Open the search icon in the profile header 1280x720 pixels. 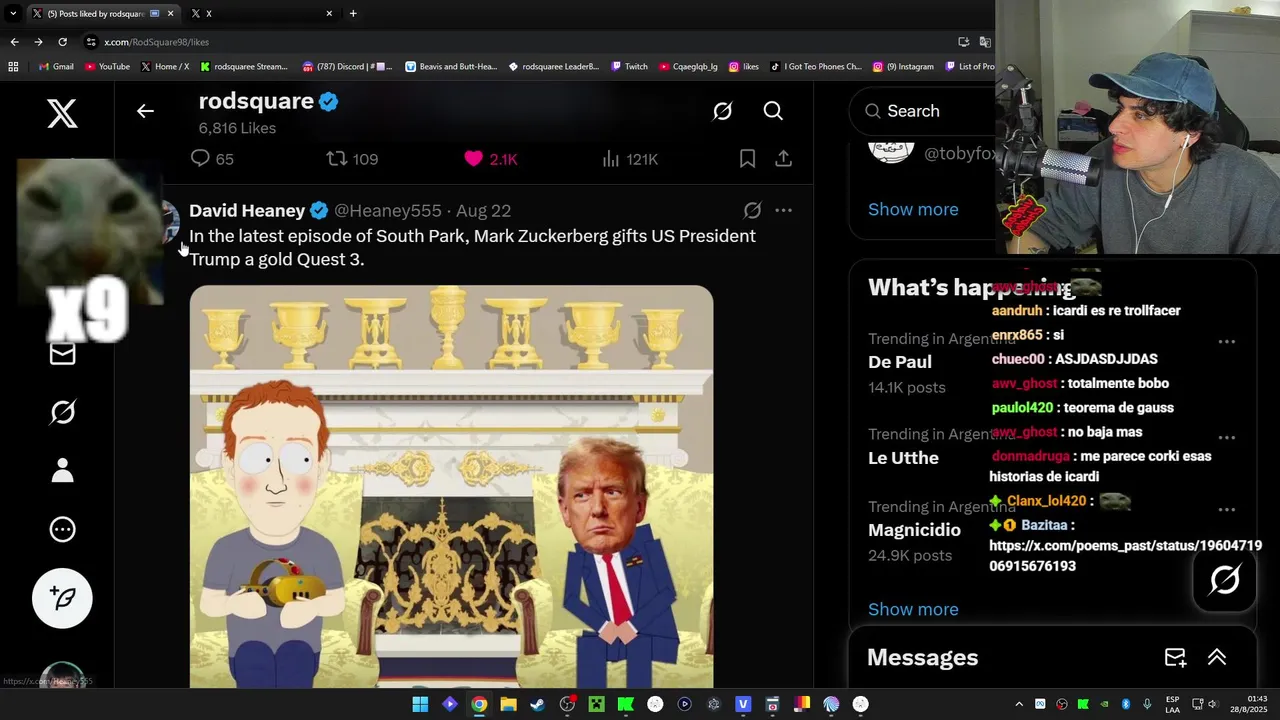[773, 111]
